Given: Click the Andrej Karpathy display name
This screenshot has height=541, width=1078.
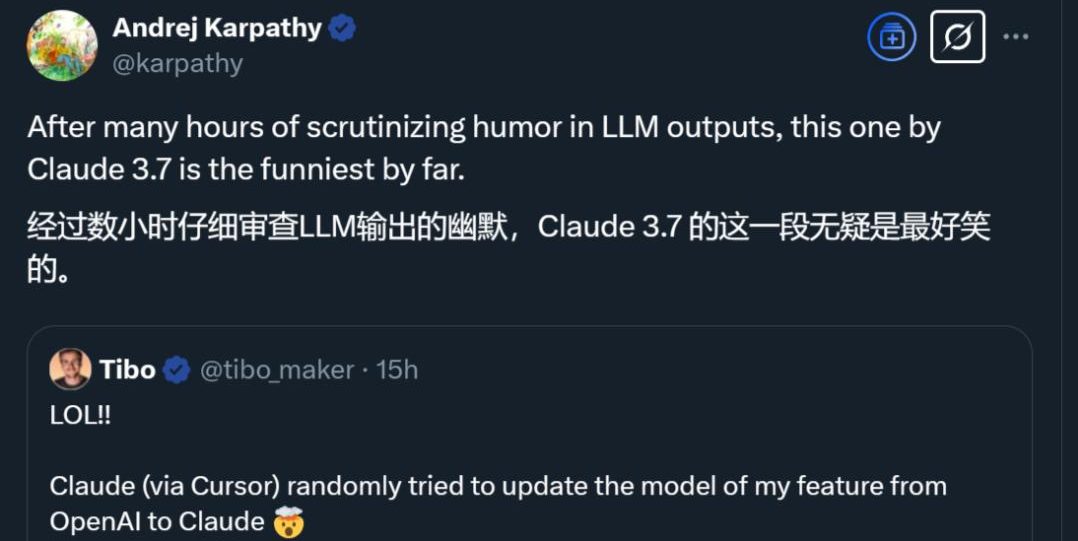Looking at the screenshot, I should point(216,28).
